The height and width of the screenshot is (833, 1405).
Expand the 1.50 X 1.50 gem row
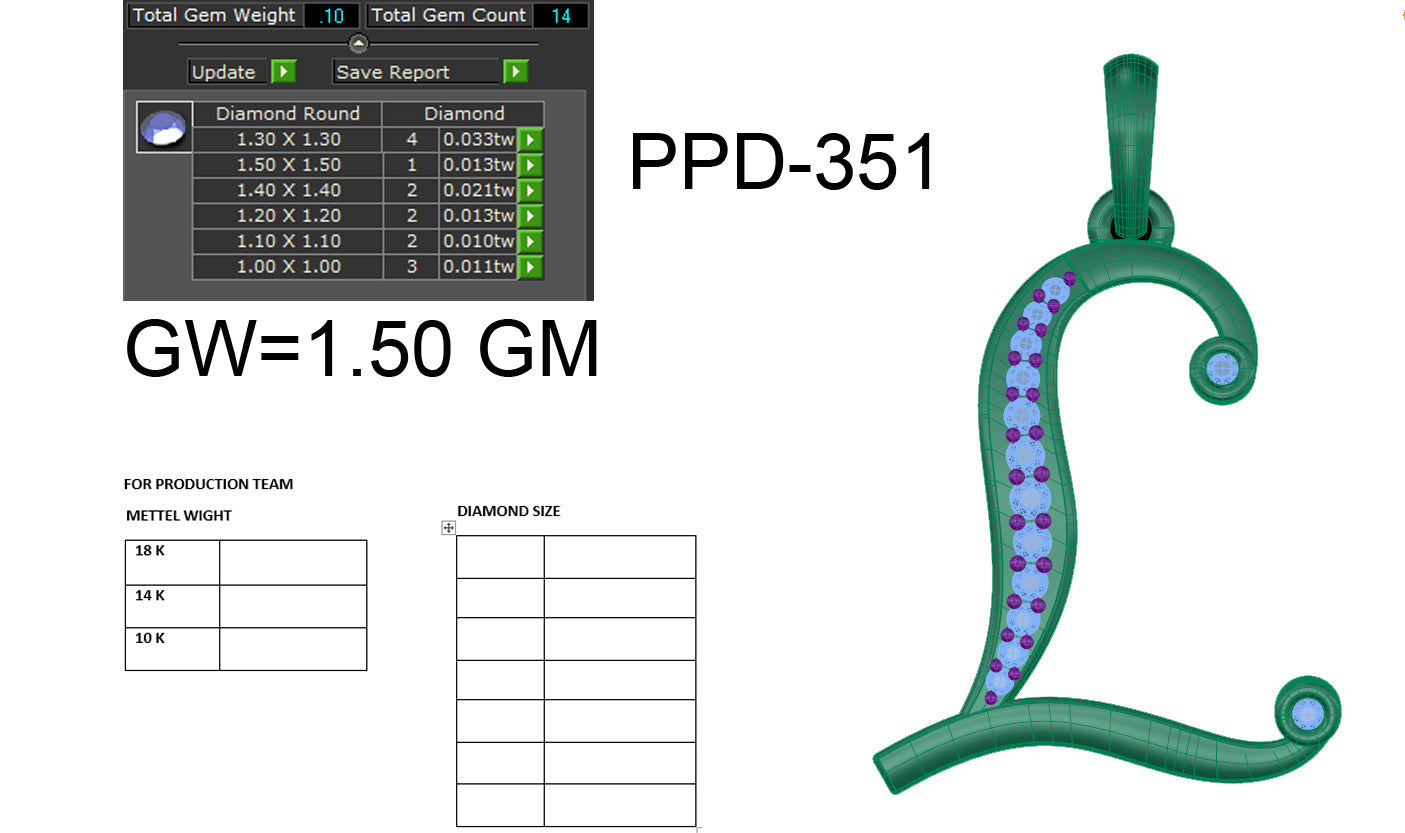pos(533,164)
